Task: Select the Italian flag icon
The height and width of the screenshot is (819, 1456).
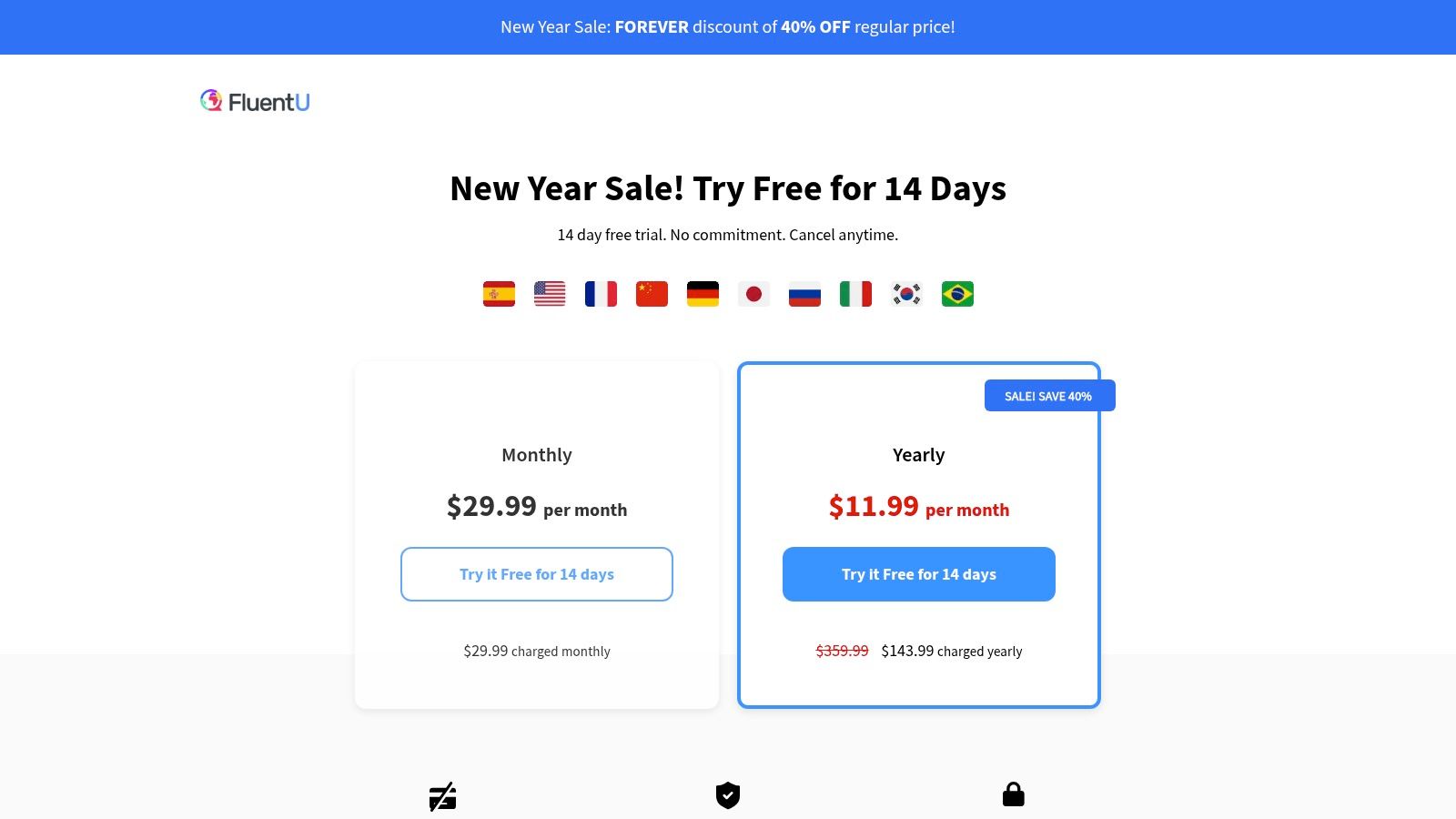Action: click(x=855, y=294)
